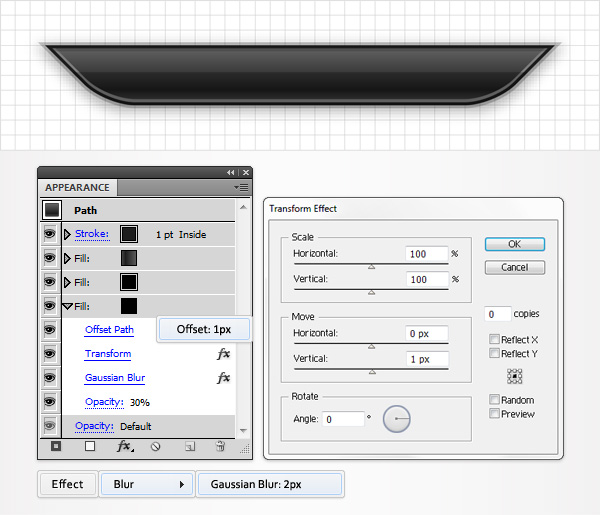This screenshot has height=515, width=600.
Task: Toggle visibility of Default Opacity row
Action: 50,425
